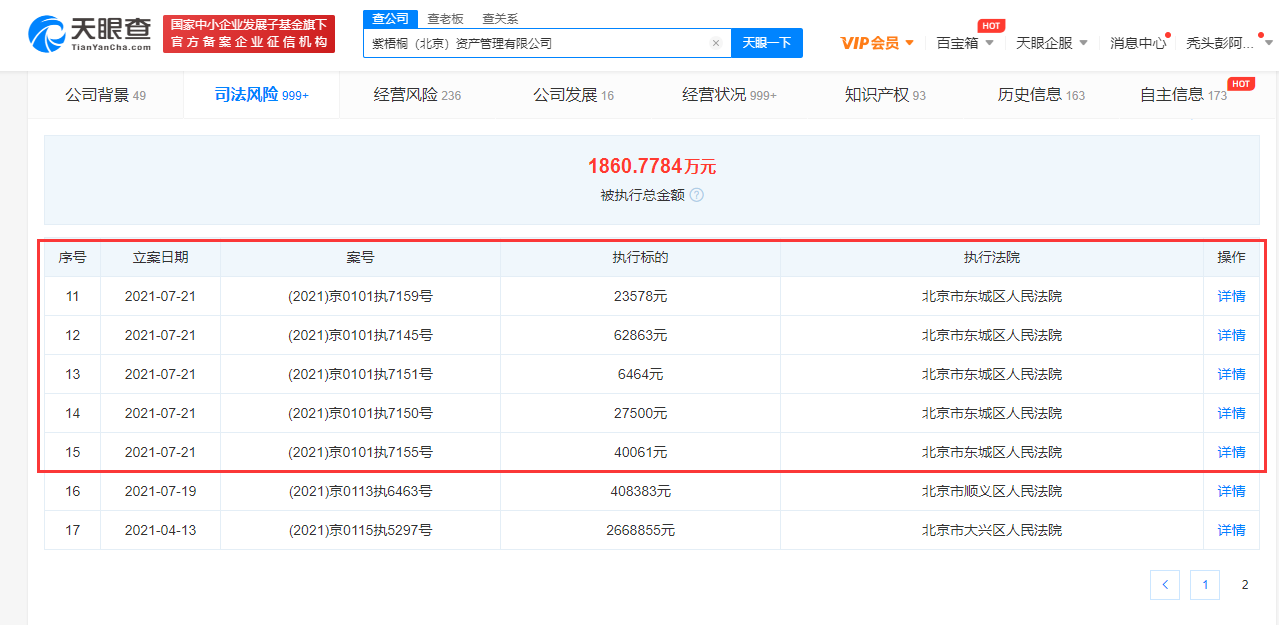Screen dimensions: 1279x625
Task: Clear search box with X icon
Action: [716, 43]
